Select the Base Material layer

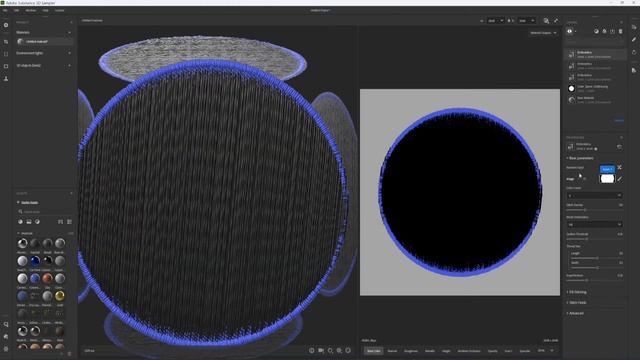click(x=596, y=100)
